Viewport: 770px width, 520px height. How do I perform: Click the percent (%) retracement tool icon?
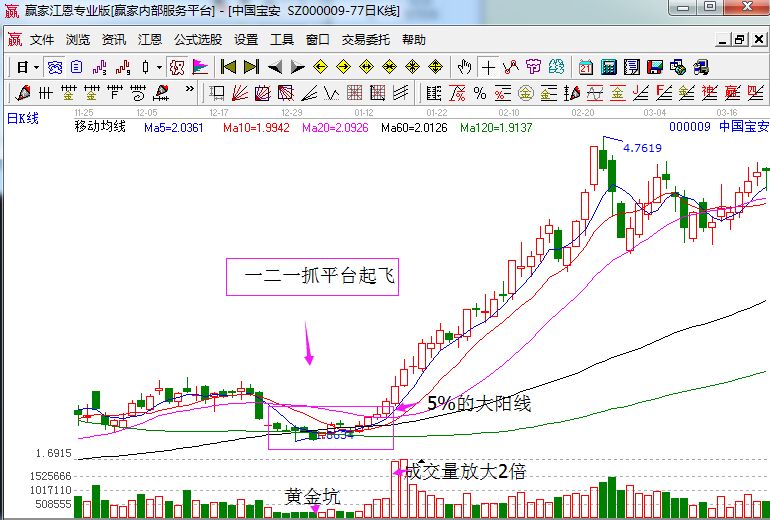(479, 94)
